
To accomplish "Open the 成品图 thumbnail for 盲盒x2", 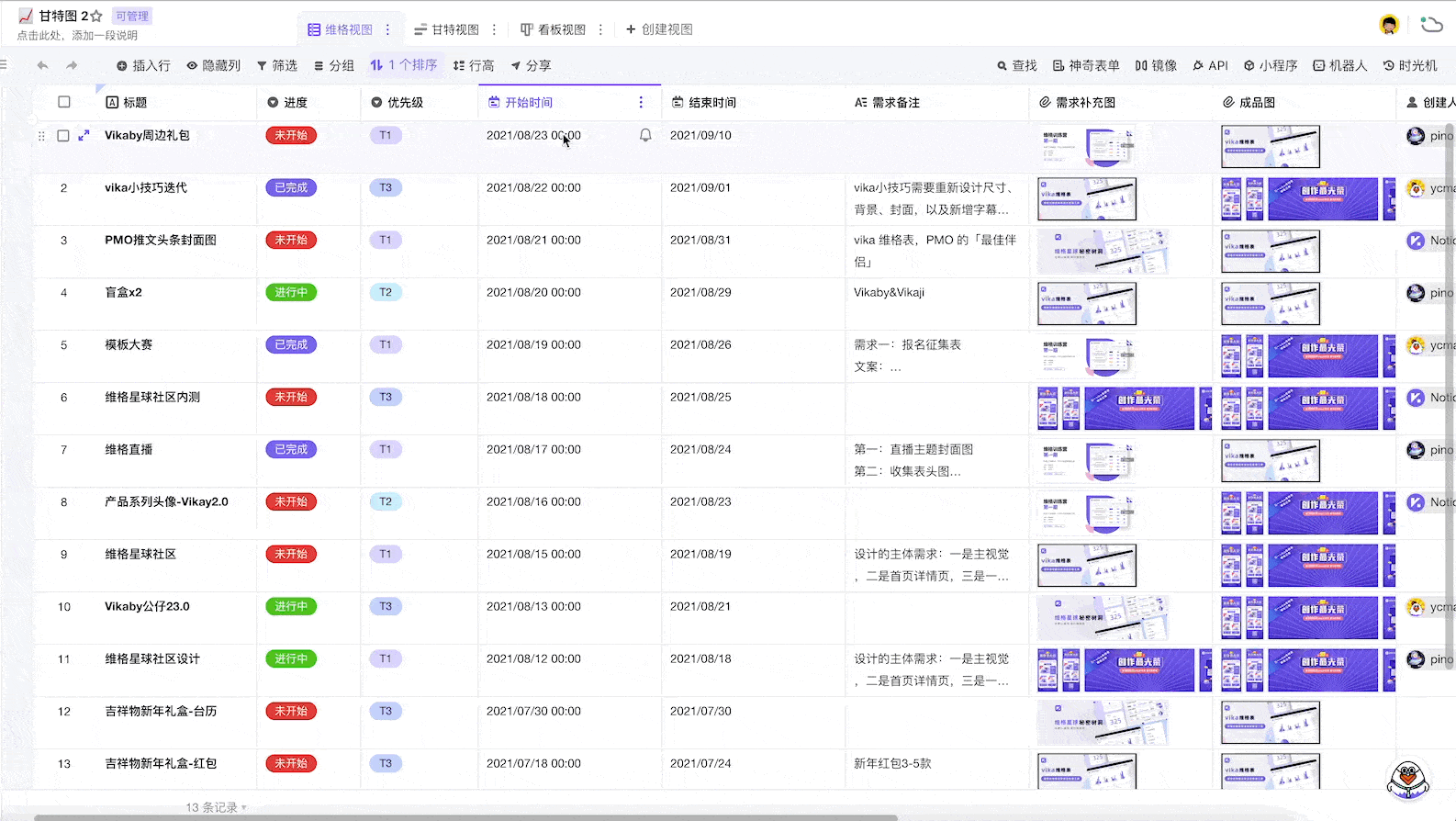I will (1270, 304).
